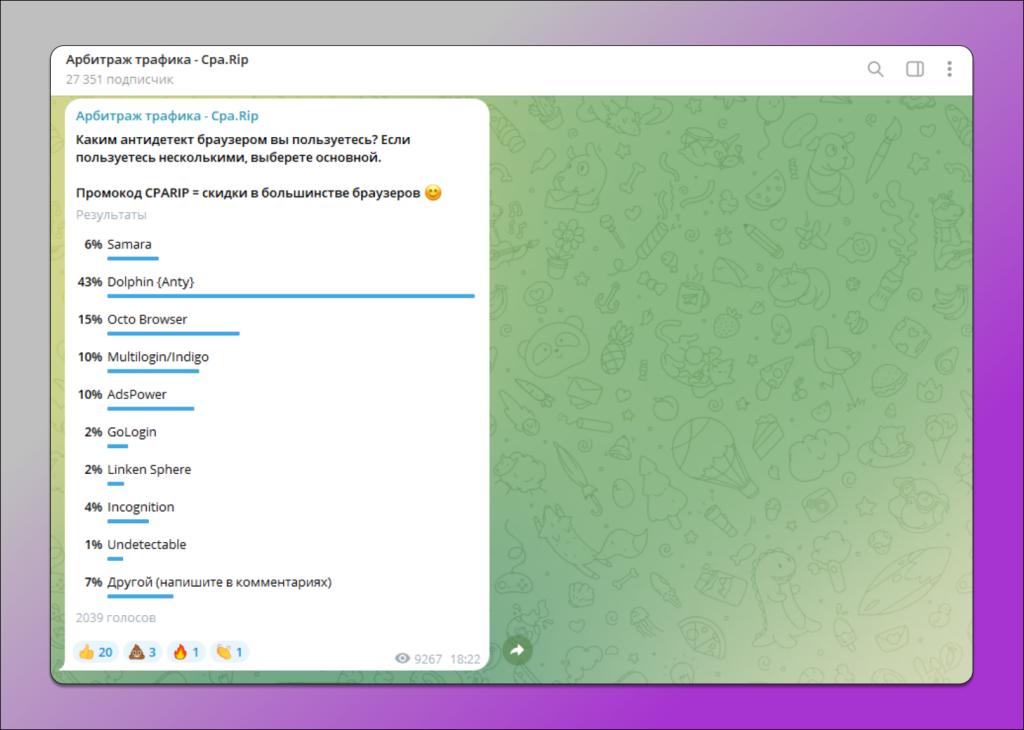
Task: Select the Другой (напишите в комментариях) option
Action: click(221, 581)
